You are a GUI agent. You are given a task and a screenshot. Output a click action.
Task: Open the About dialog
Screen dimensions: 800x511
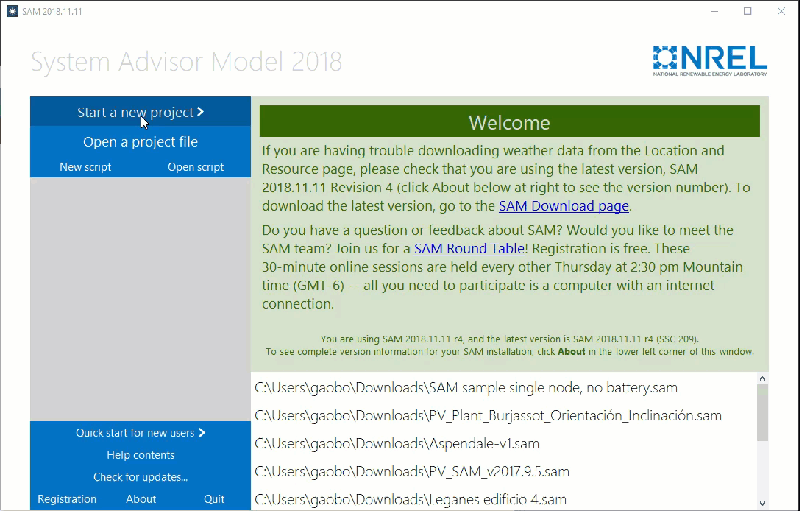(141, 499)
